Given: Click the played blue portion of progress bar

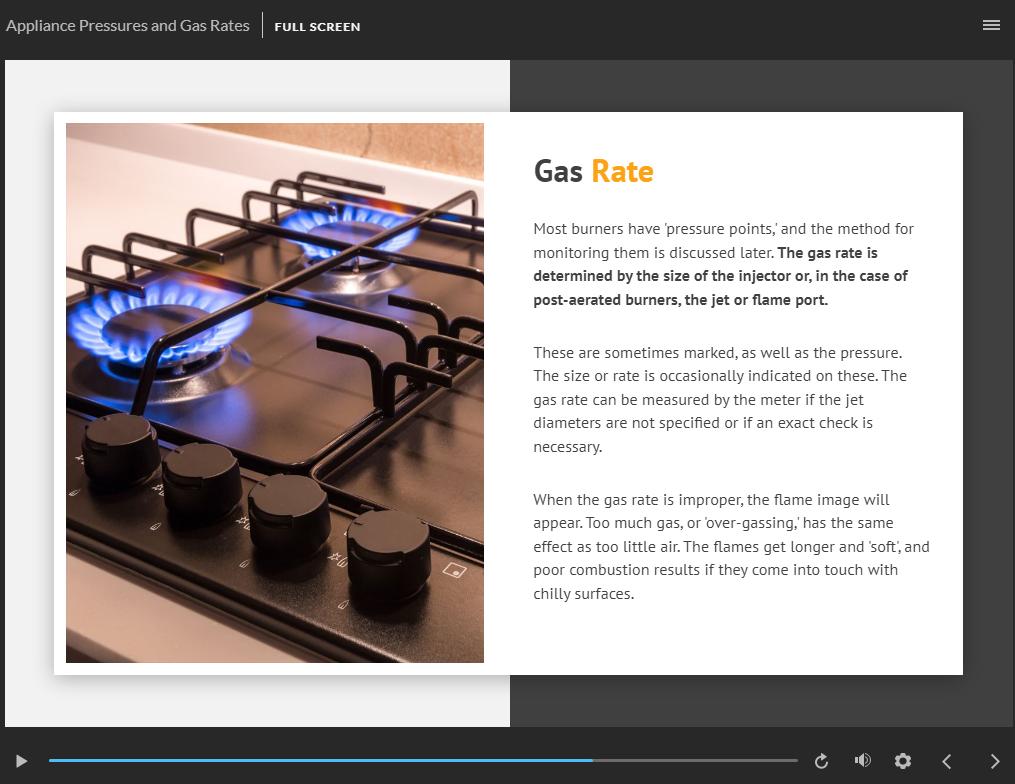Looking at the screenshot, I should pyautogui.click(x=320, y=761).
